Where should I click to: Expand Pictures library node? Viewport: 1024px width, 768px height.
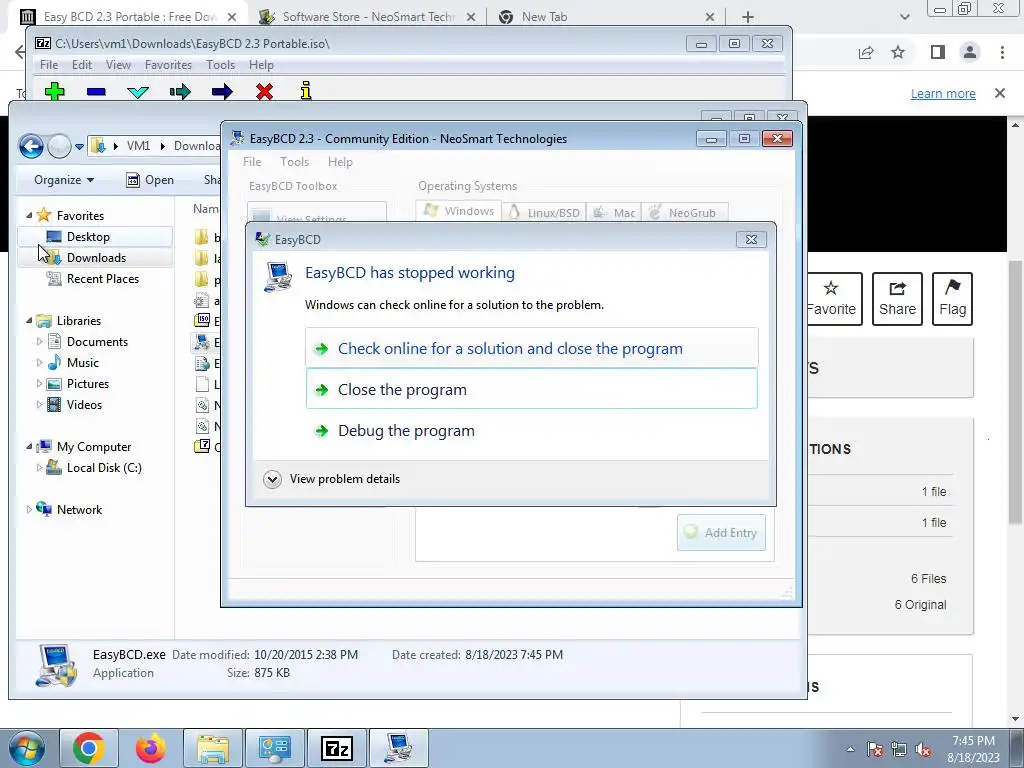point(39,383)
